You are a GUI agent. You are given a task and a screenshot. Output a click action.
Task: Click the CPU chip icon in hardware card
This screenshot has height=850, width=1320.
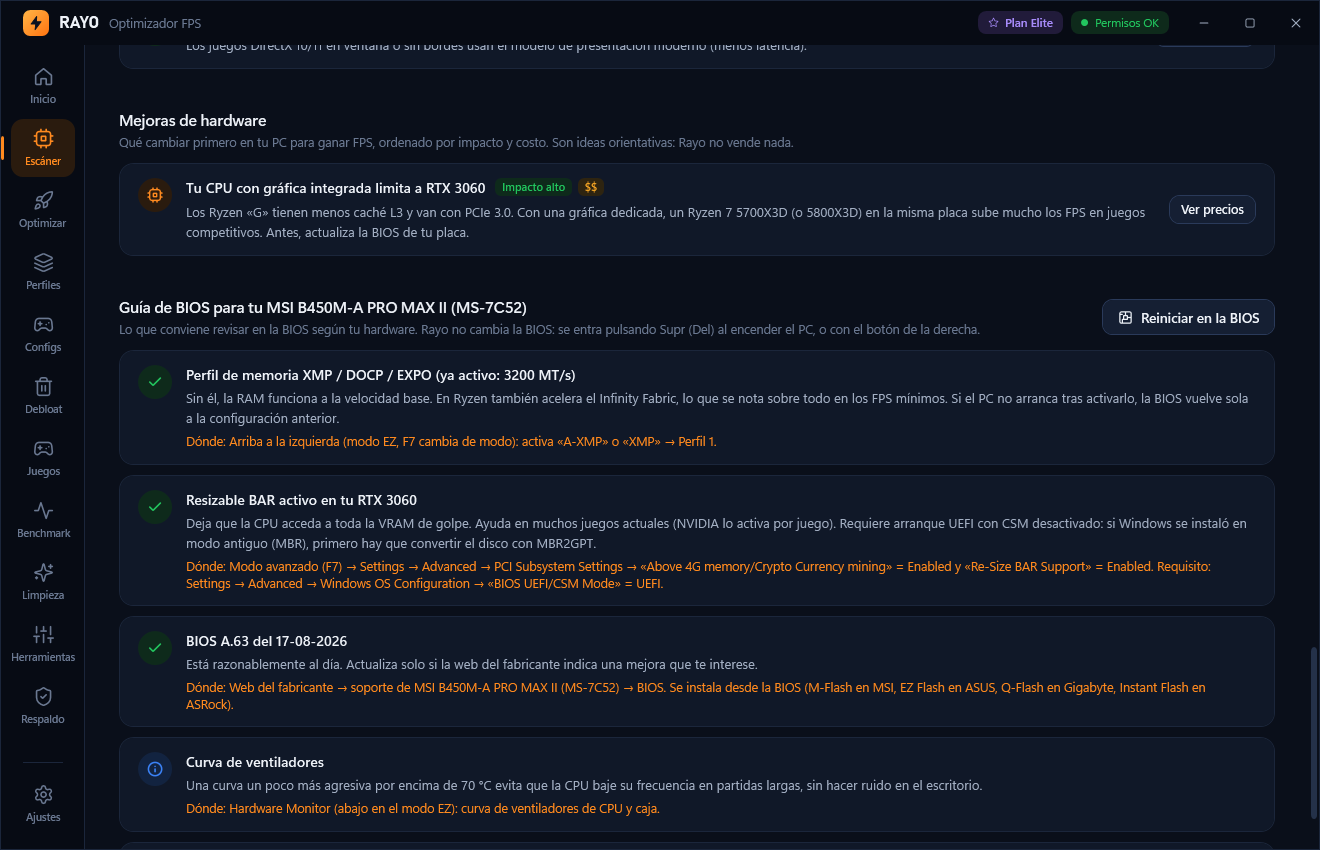coord(155,196)
